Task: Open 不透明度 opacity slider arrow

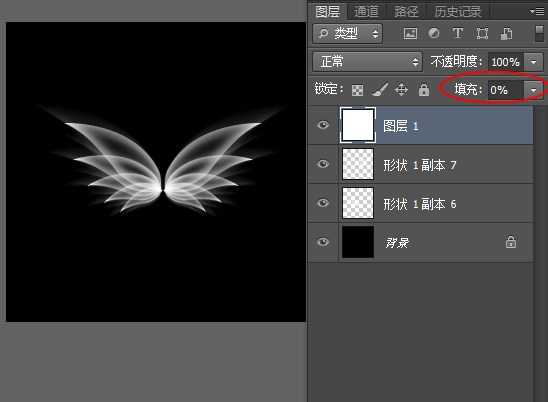Action: click(533, 62)
